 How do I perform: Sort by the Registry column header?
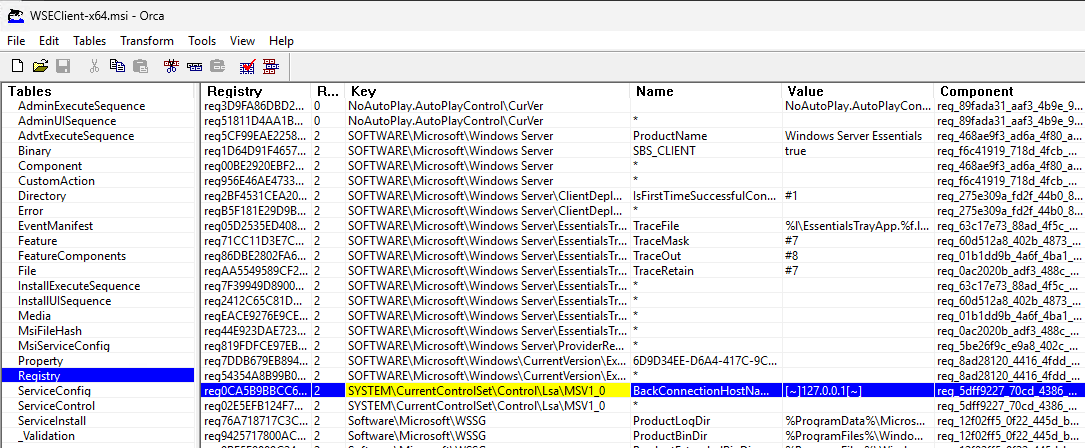coord(255,91)
